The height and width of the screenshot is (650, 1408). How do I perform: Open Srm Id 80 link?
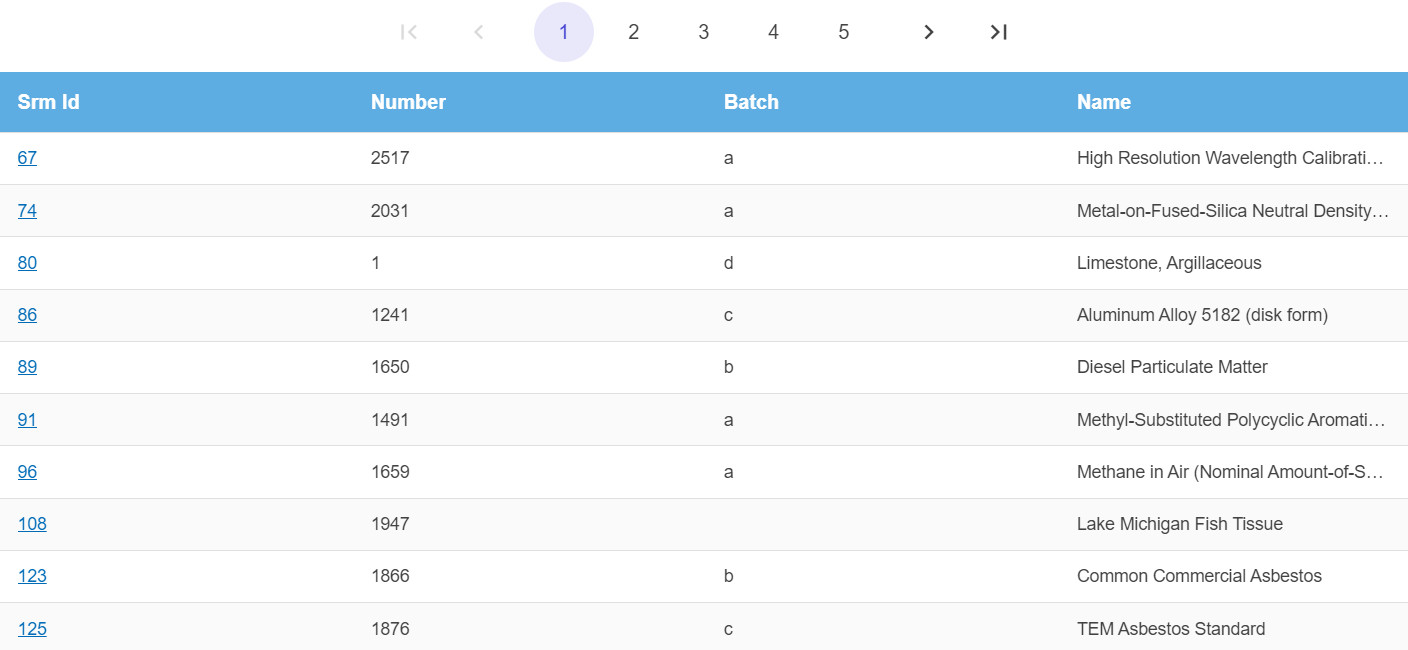tap(27, 263)
